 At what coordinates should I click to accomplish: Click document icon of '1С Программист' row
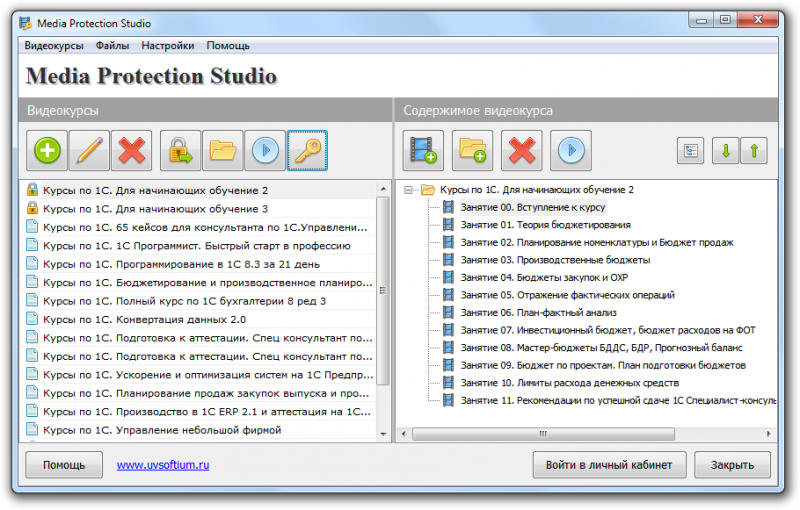[x=32, y=245]
